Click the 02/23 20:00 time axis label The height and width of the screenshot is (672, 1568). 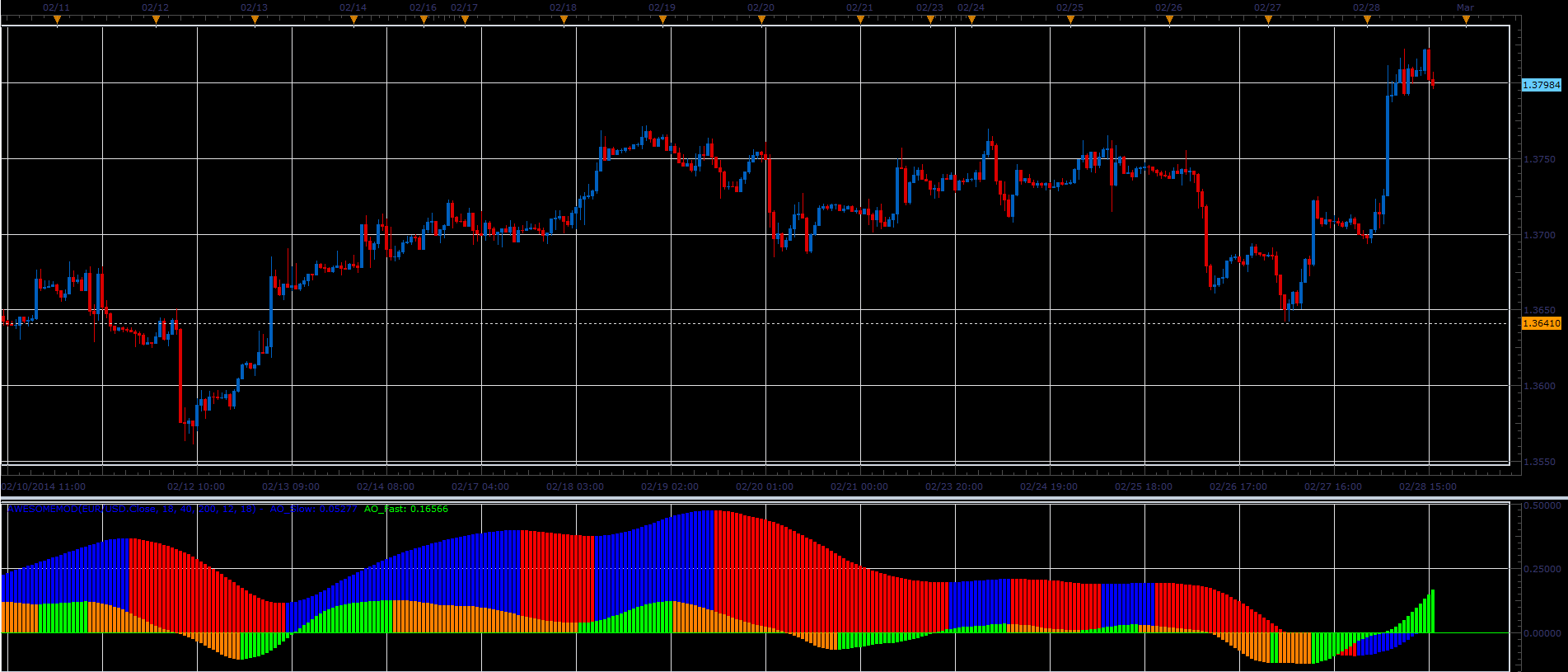[x=954, y=486]
